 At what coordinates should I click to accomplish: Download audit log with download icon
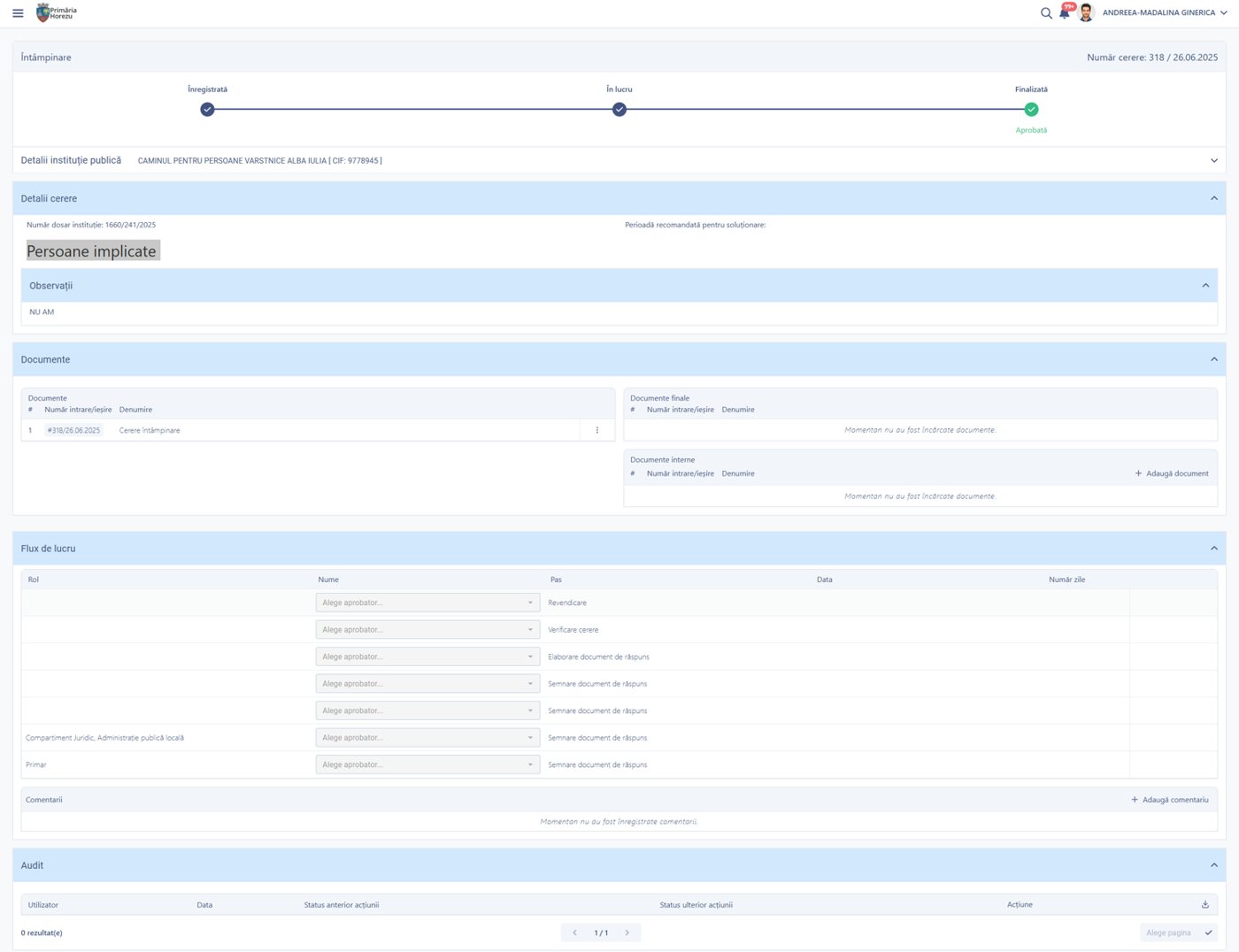coord(1204,904)
